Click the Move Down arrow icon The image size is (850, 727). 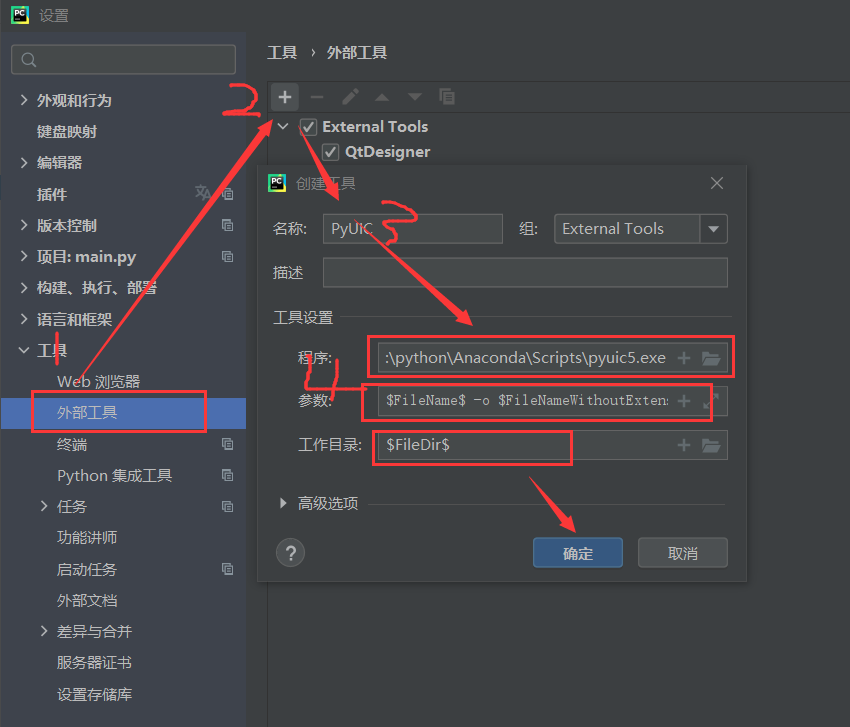click(415, 98)
